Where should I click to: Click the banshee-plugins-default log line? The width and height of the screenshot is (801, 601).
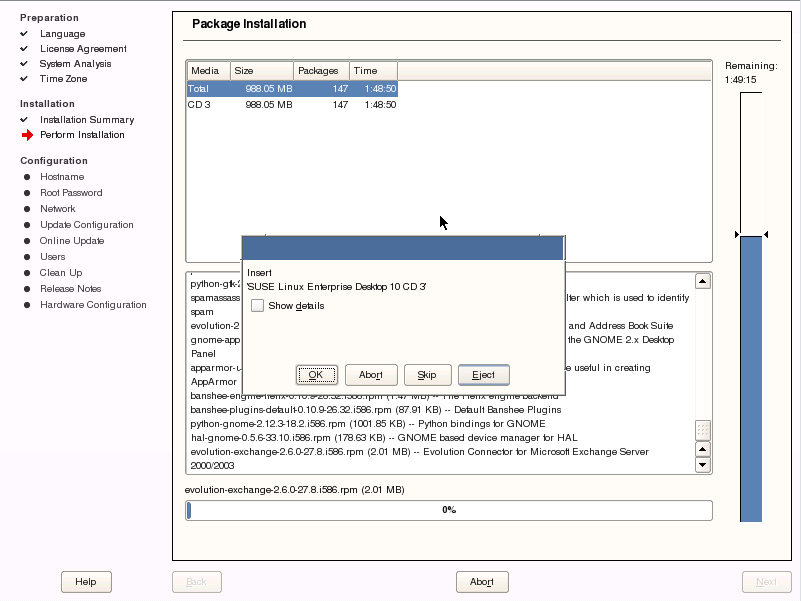tap(375, 410)
